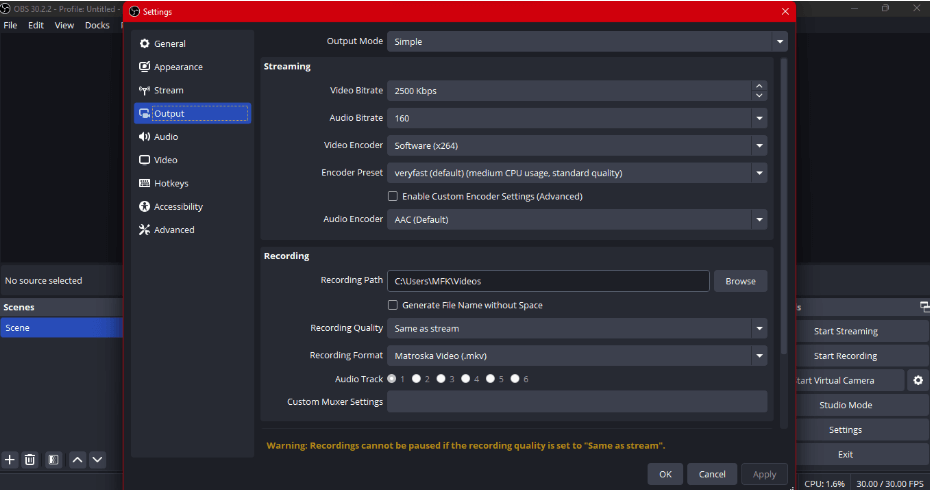Open Appearance settings icon
The width and height of the screenshot is (930, 490).
point(144,66)
